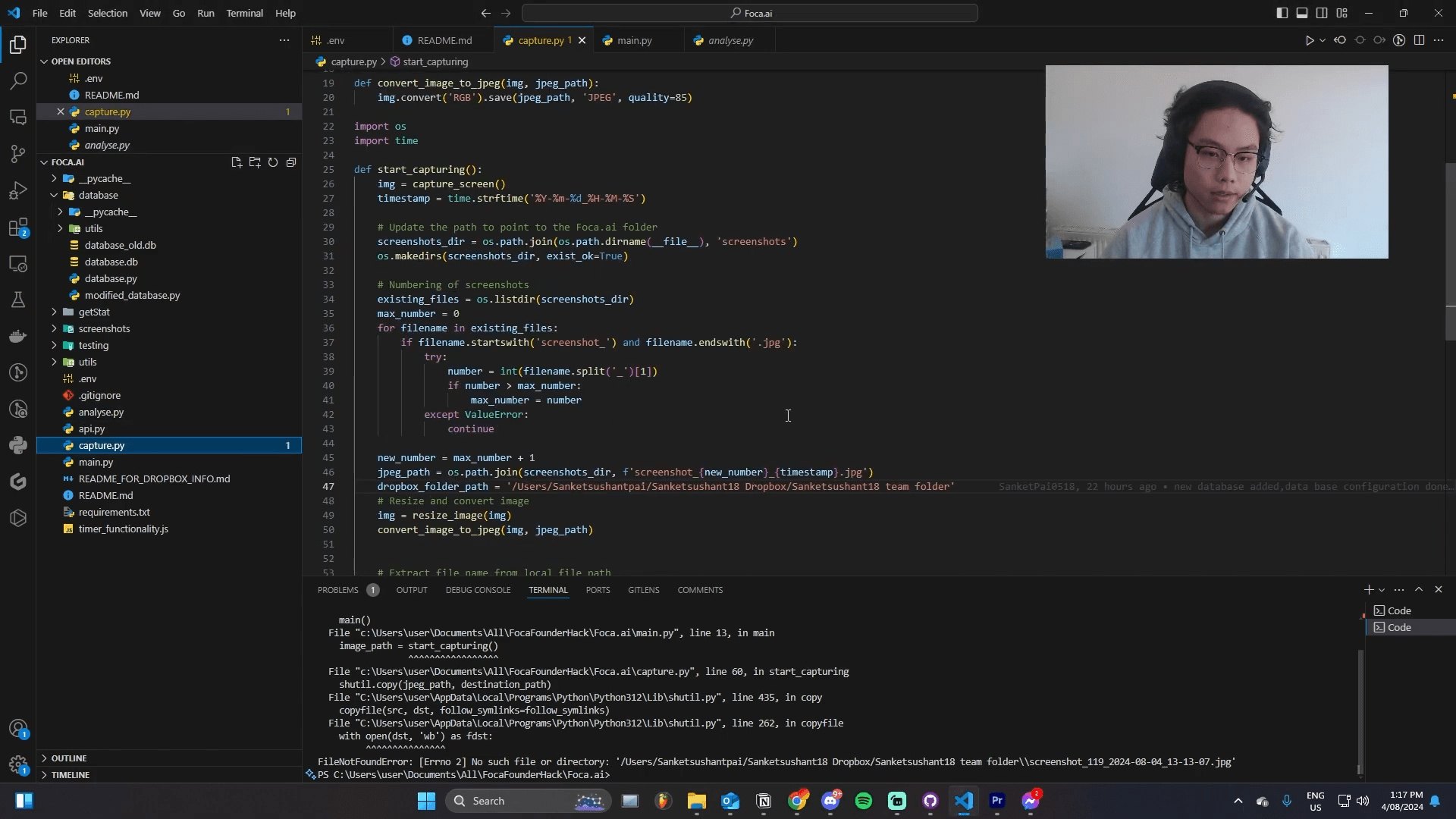
Task: Toggle secondary side bar visibility
Action: [x=1322, y=13]
